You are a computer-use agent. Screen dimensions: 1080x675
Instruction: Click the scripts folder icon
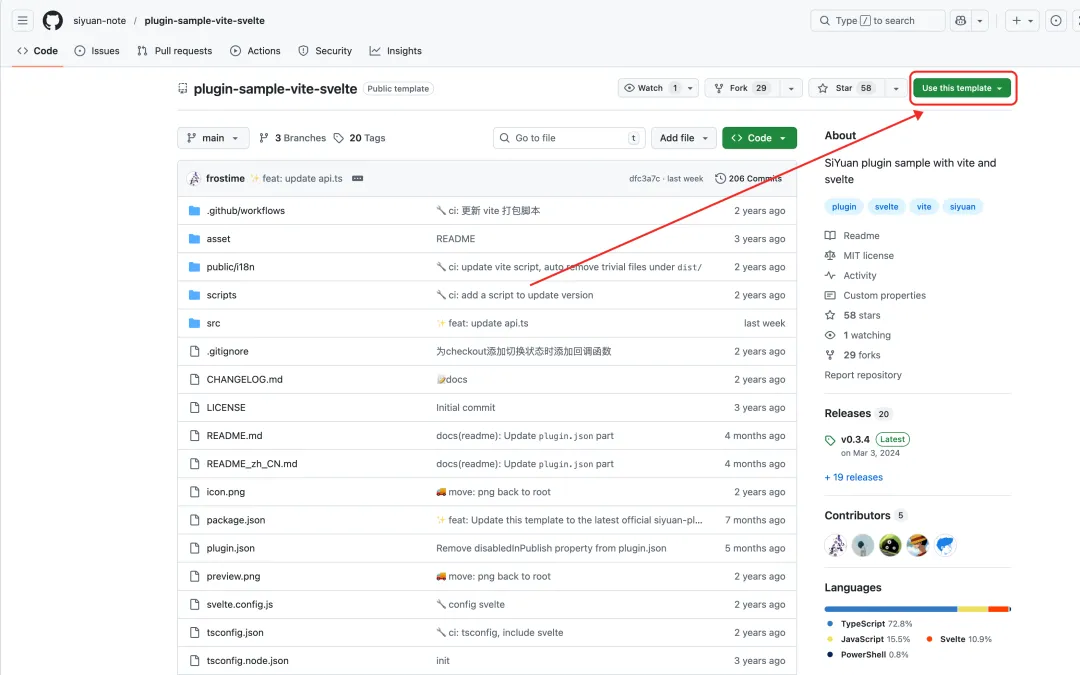click(194, 295)
